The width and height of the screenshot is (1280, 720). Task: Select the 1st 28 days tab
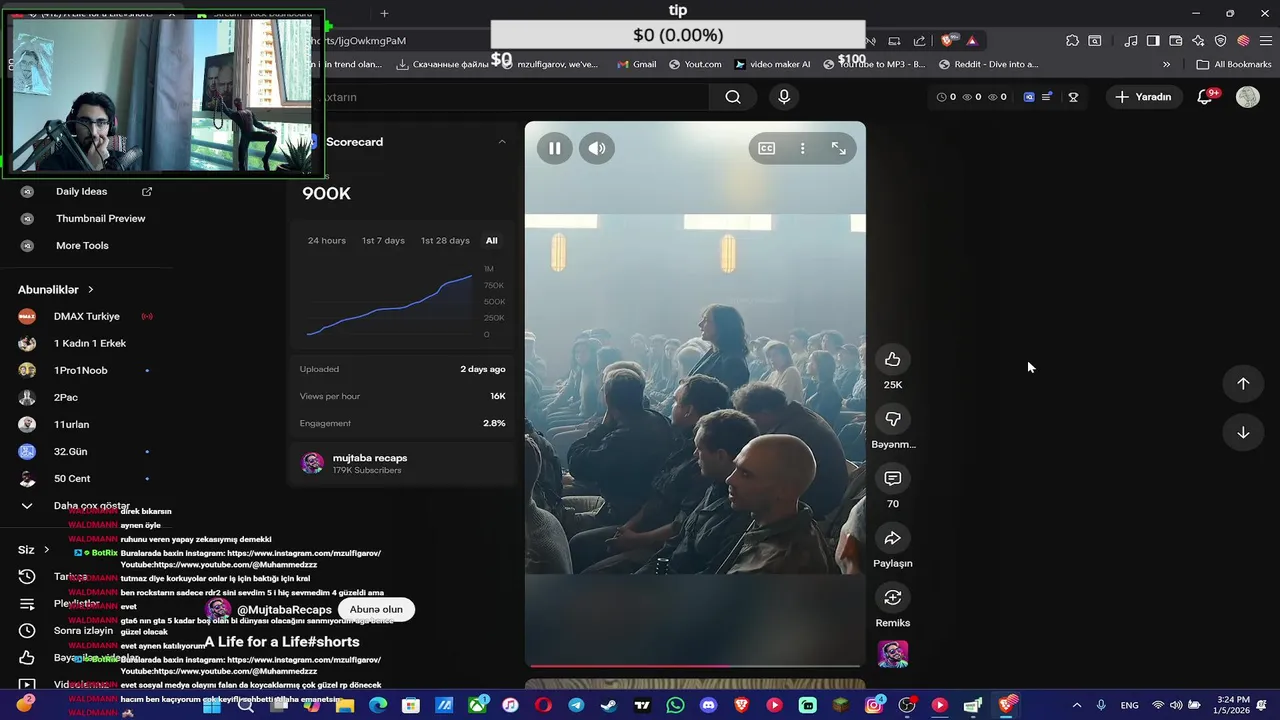pos(445,241)
